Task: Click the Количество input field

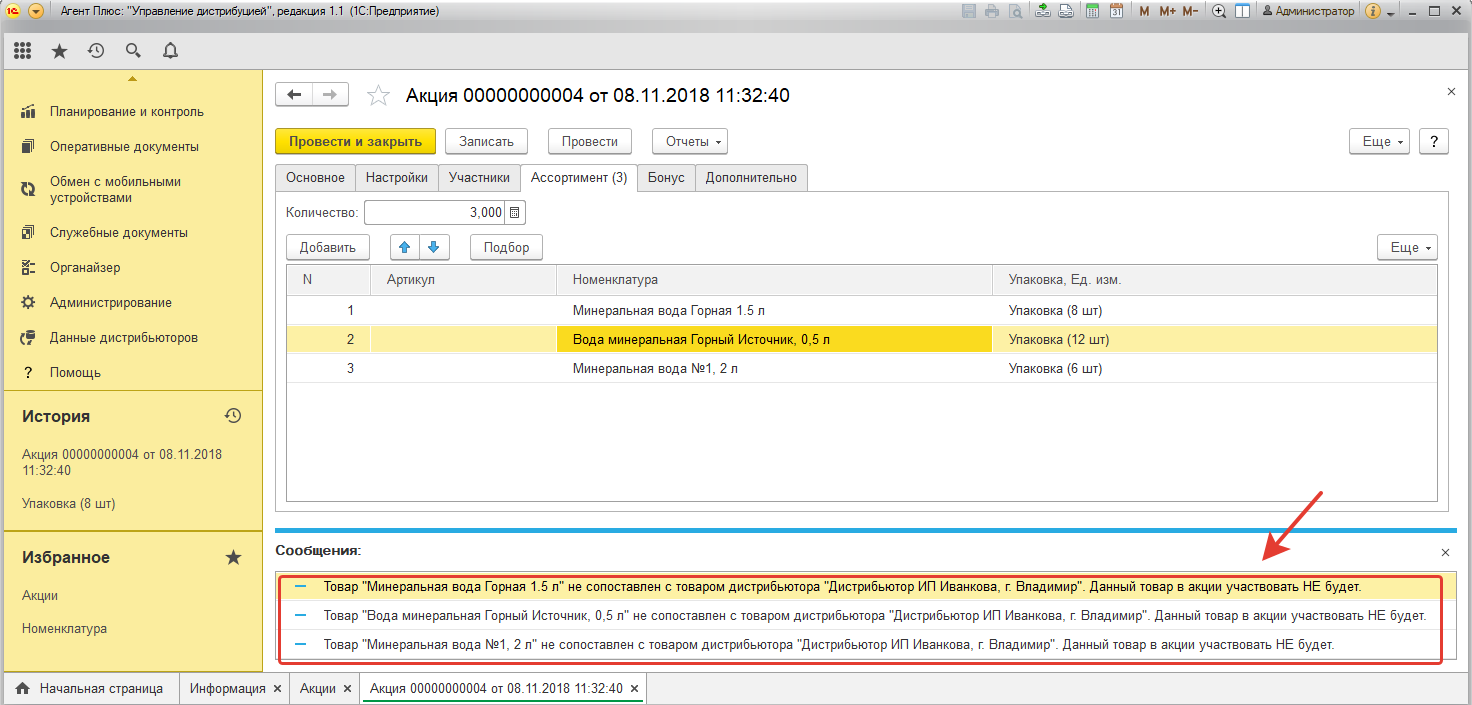Action: coord(435,212)
